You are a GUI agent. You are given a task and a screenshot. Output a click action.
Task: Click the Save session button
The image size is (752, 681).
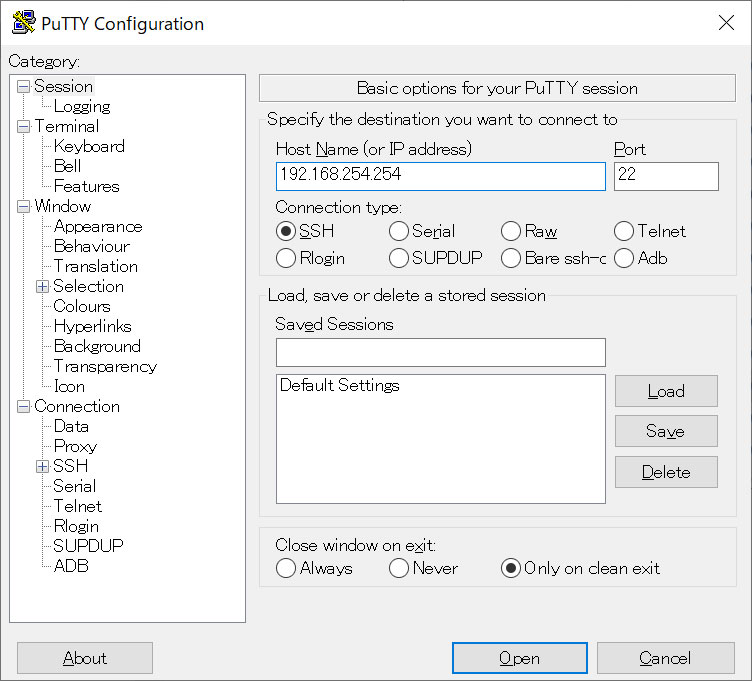[x=666, y=431]
